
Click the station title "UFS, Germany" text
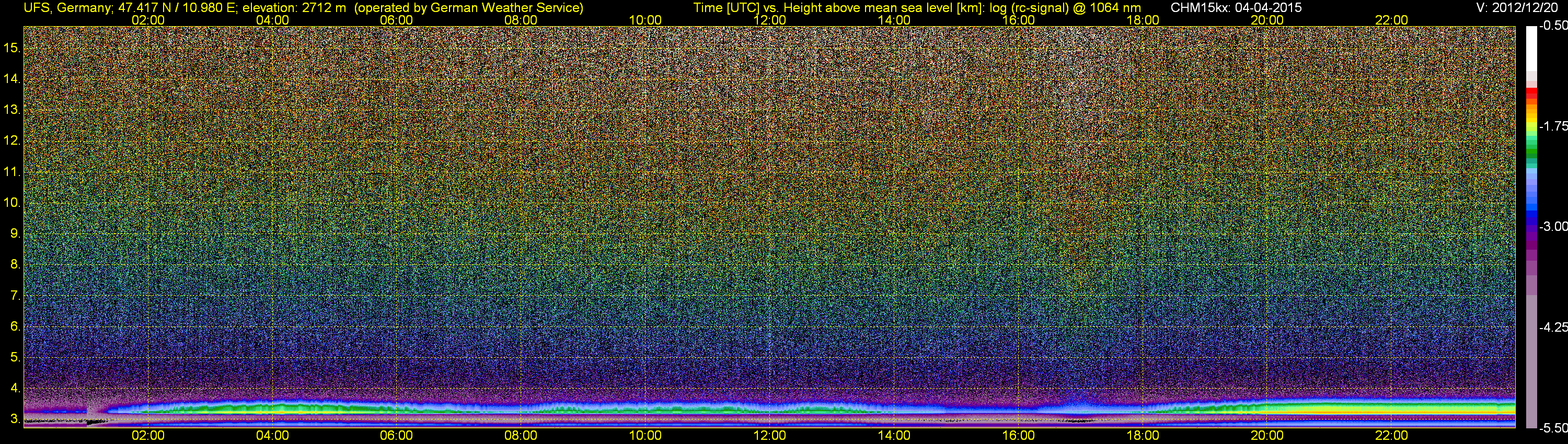coord(66,8)
